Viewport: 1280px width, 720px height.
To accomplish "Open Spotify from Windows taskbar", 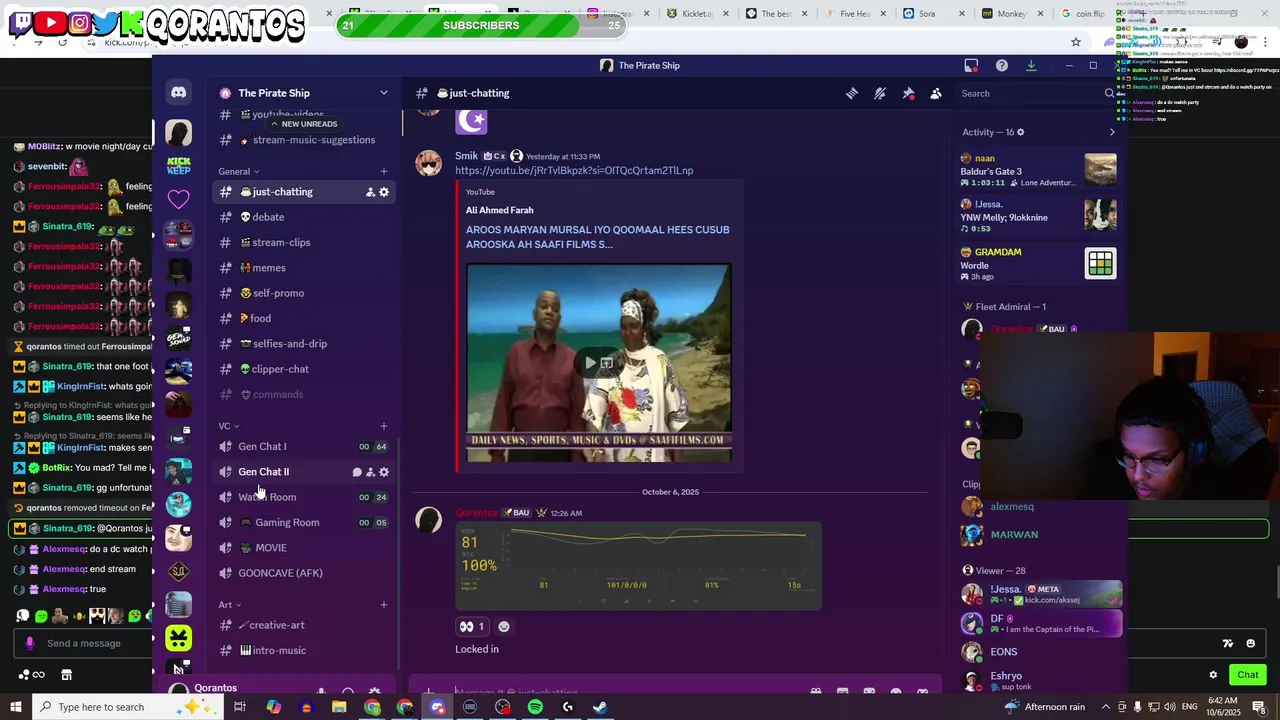I will tap(535, 707).
